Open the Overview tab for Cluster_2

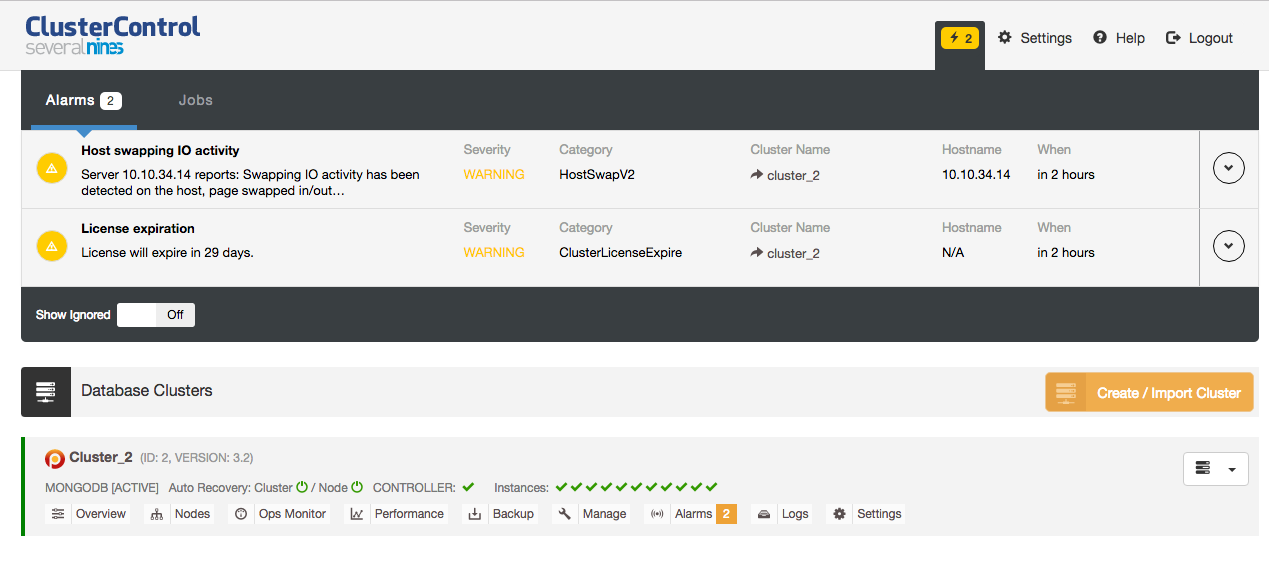(101, 514)
